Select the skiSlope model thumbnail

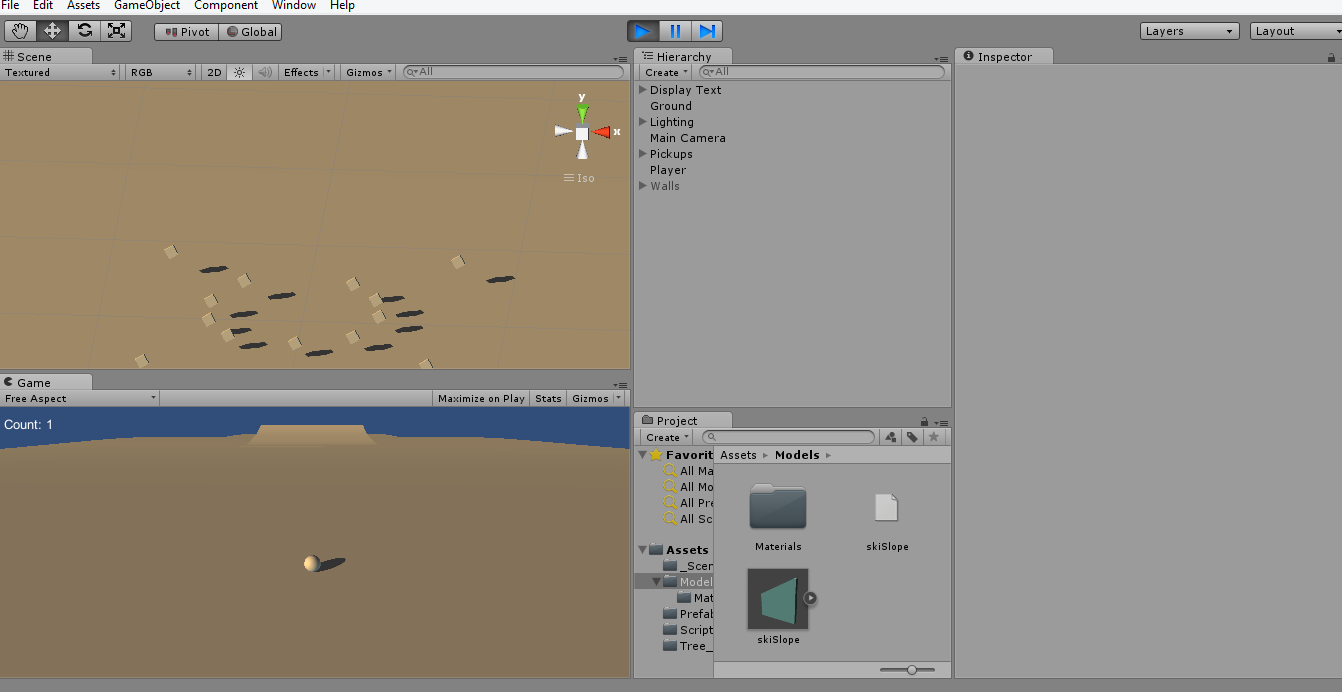(778, 599)
